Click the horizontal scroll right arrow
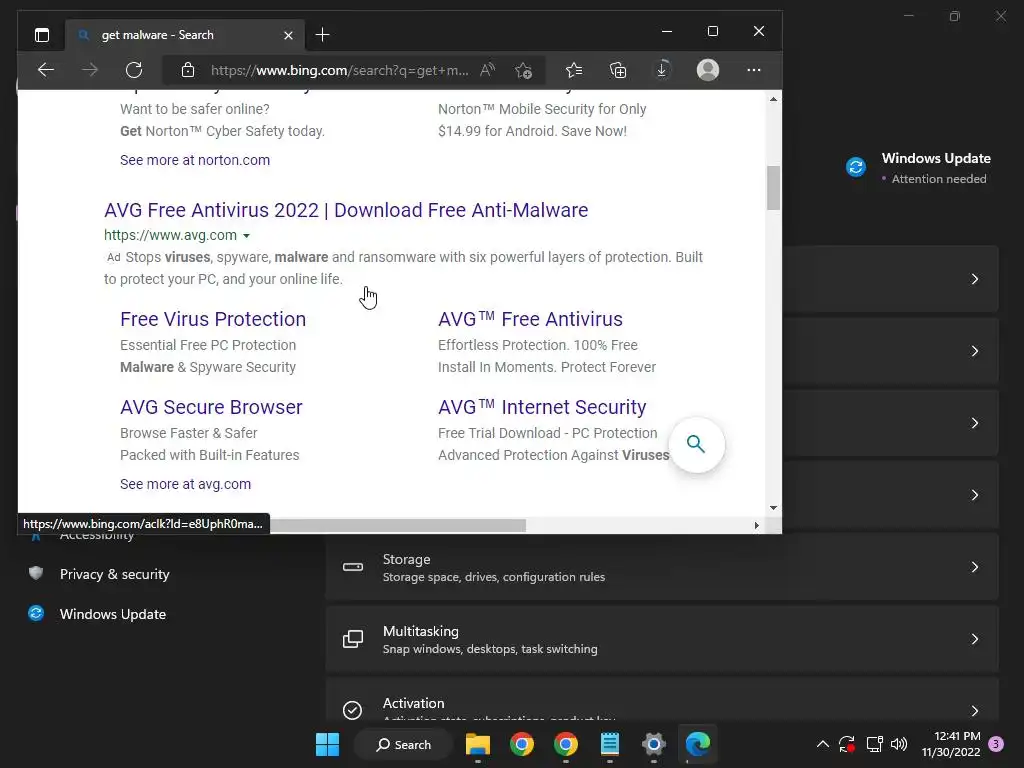Screen dimensions: 1024x768 [756, 526]
